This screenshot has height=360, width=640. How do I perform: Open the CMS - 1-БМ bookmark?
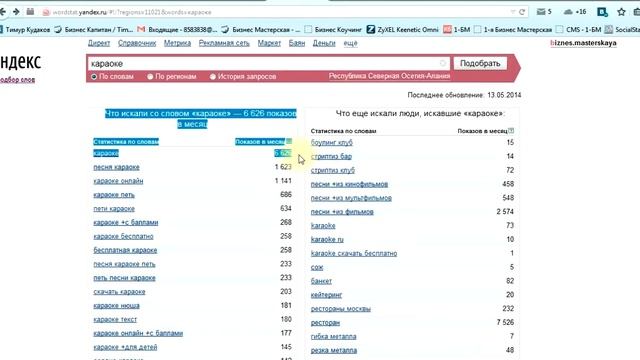(x=579, y=29)
